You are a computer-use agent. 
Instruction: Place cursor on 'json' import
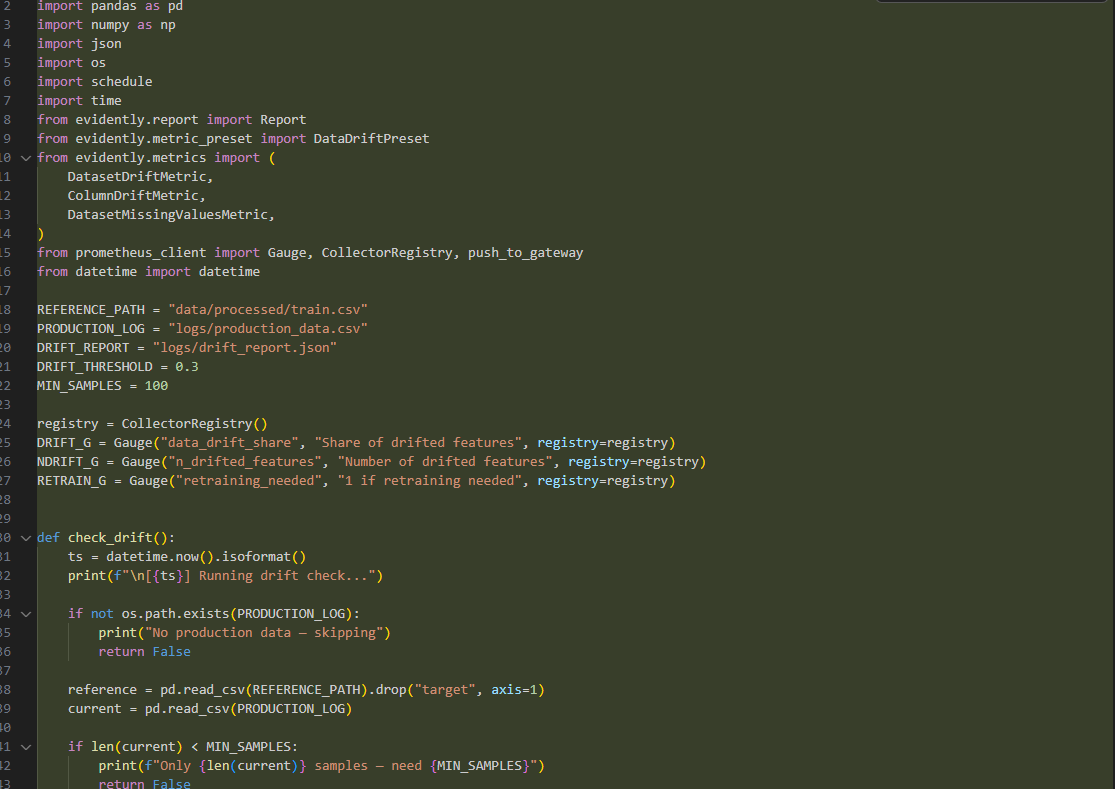point(106,44)
